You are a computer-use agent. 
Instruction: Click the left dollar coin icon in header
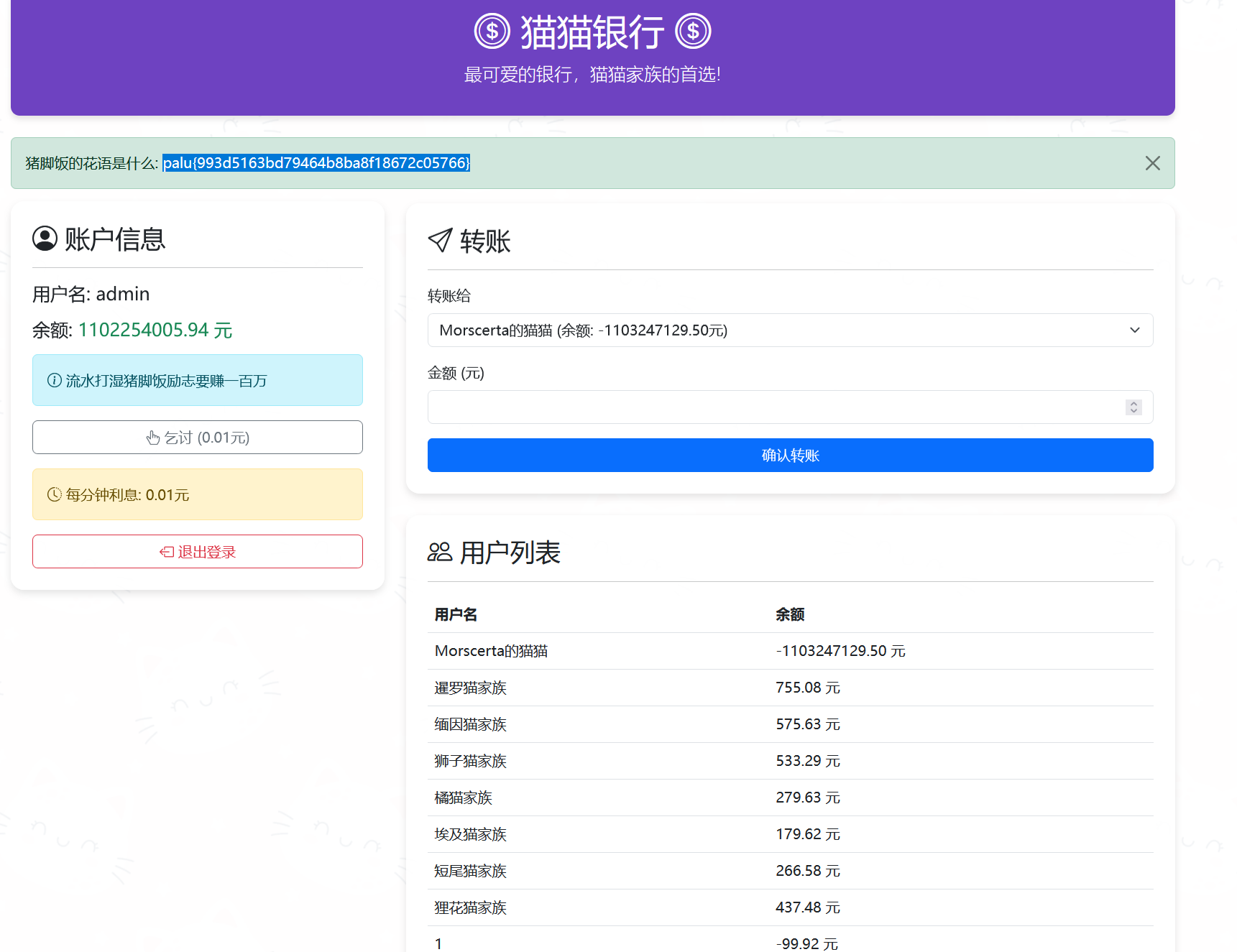(x=492, y=32)
